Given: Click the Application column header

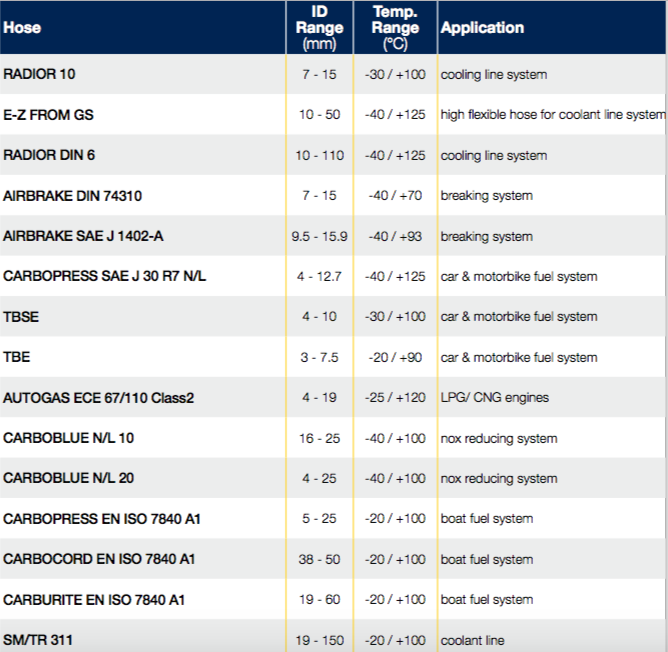Looking at the screenshot, I should pos(482,28).
